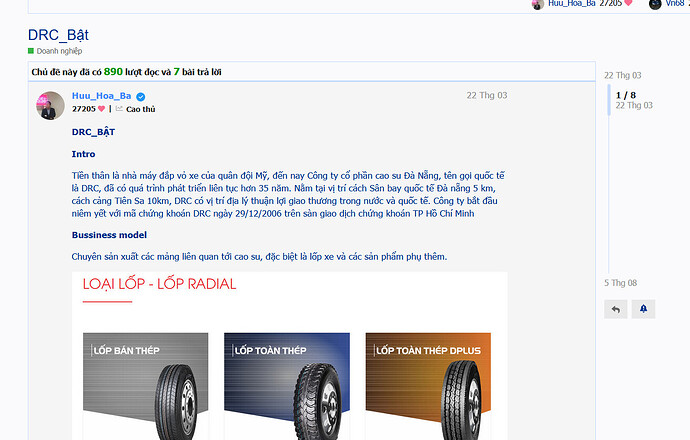Click the DRC_Bật topic title
The height and width of the screenshot is (440, 690).
[x=58, y=35]
